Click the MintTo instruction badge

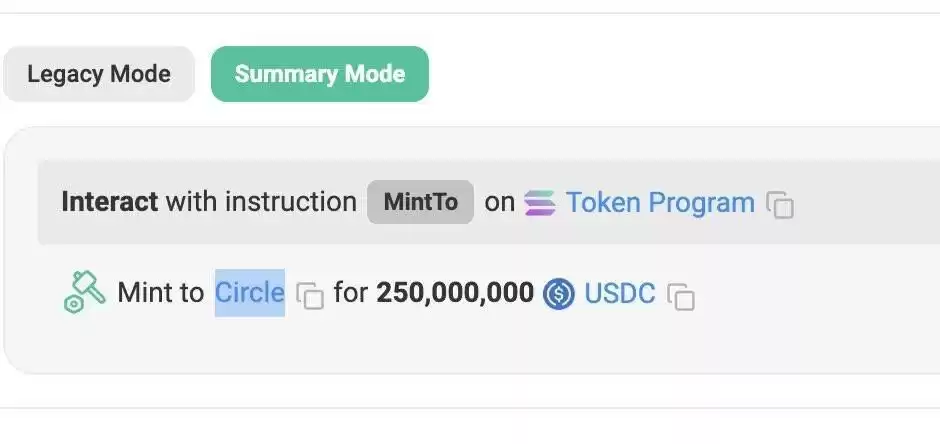click(x=420, y=202)
